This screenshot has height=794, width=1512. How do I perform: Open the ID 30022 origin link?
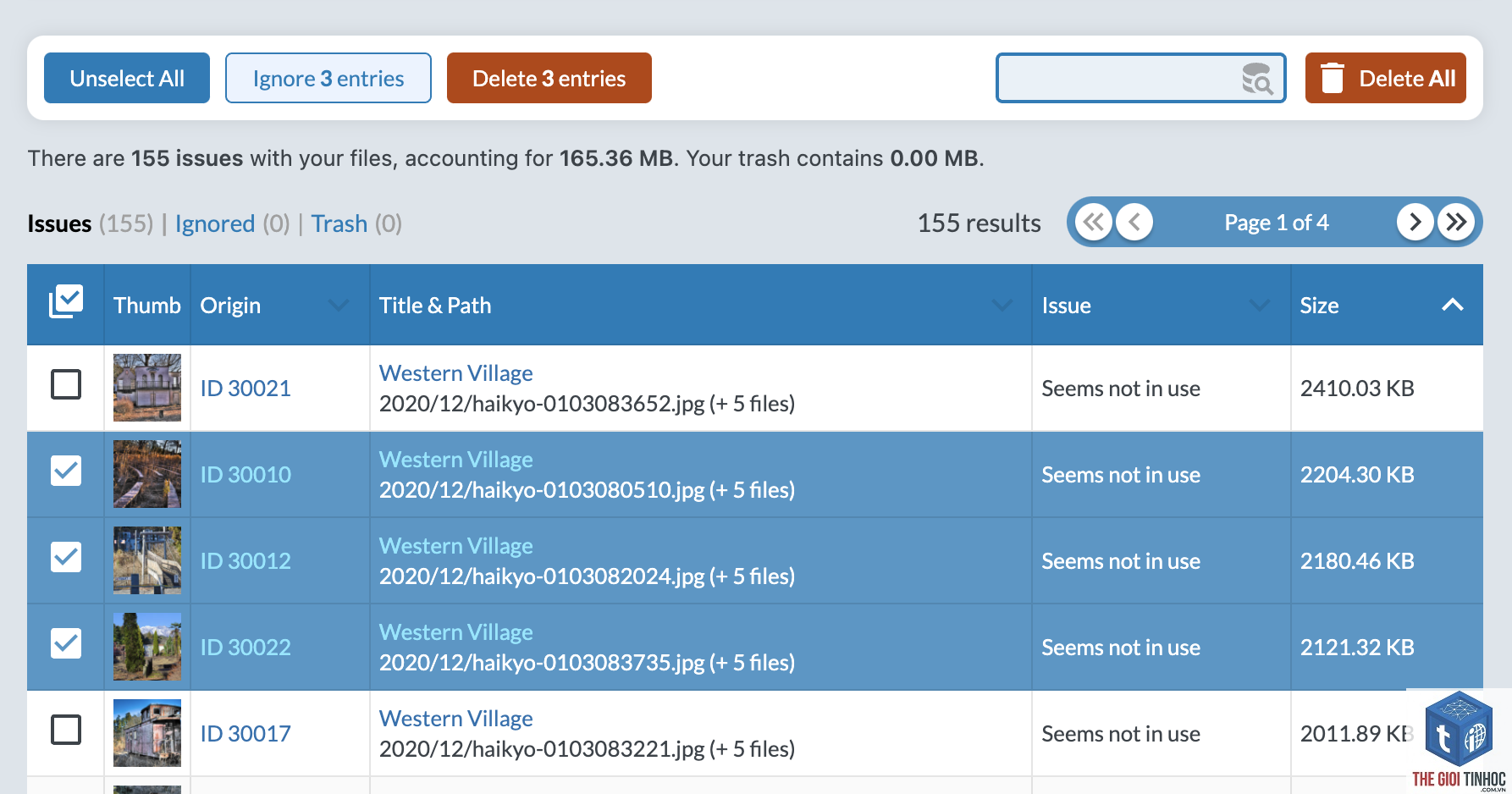(x=246, y=648)
